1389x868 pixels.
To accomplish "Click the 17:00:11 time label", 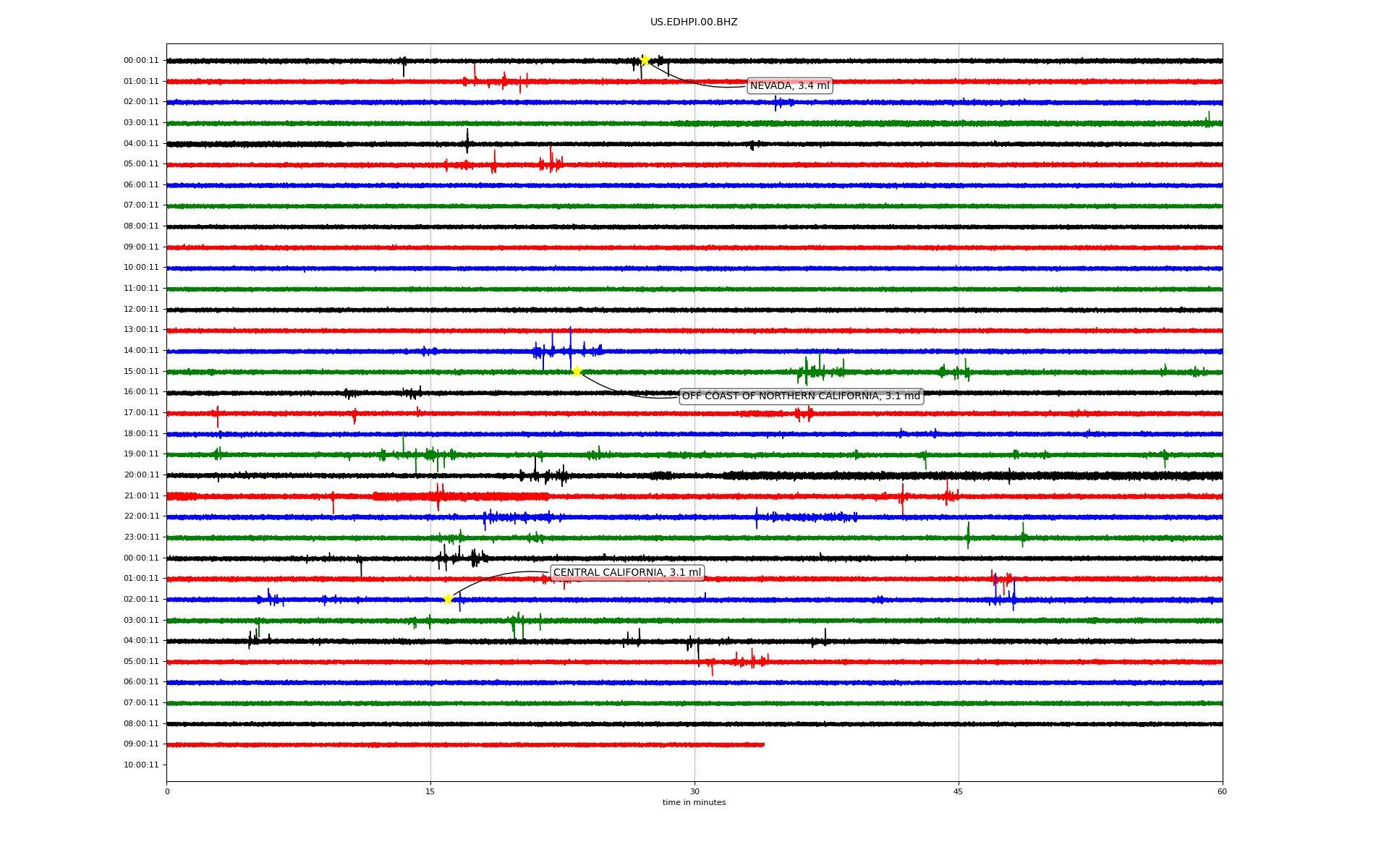I will (x=141, y=413).
